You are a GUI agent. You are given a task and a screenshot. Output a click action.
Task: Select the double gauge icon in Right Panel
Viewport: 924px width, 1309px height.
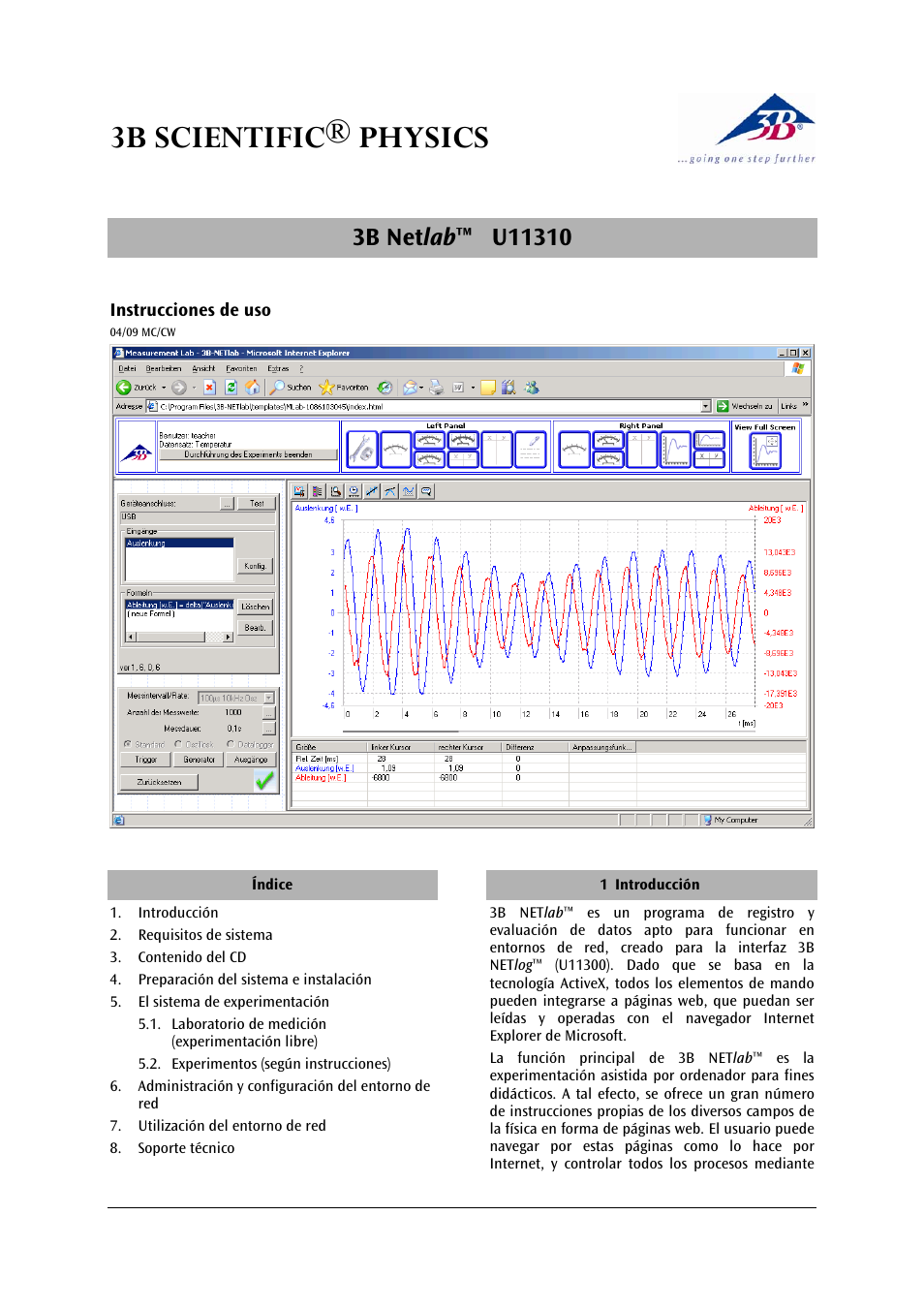click(x=608, y=450)
